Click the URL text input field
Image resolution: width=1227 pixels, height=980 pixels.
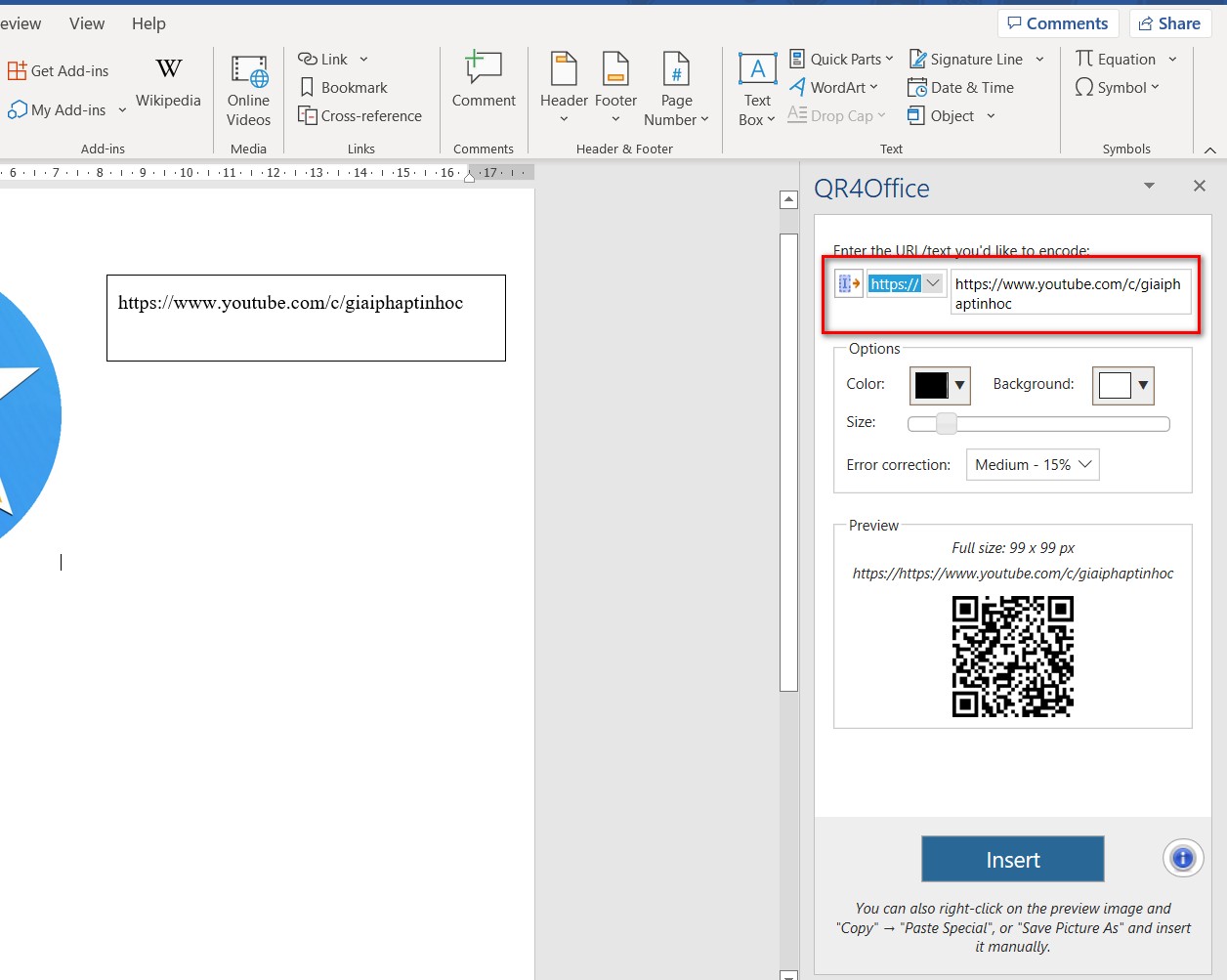1071,293
